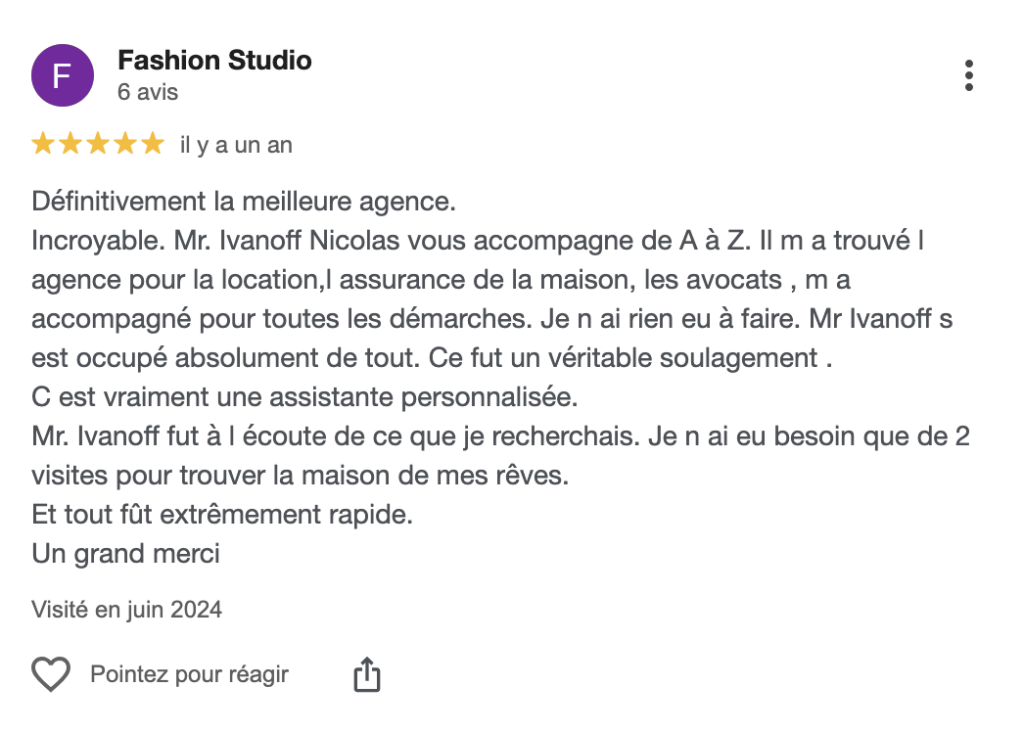
Task: Click the fourth gold rating star
Action: coord(125,144)
